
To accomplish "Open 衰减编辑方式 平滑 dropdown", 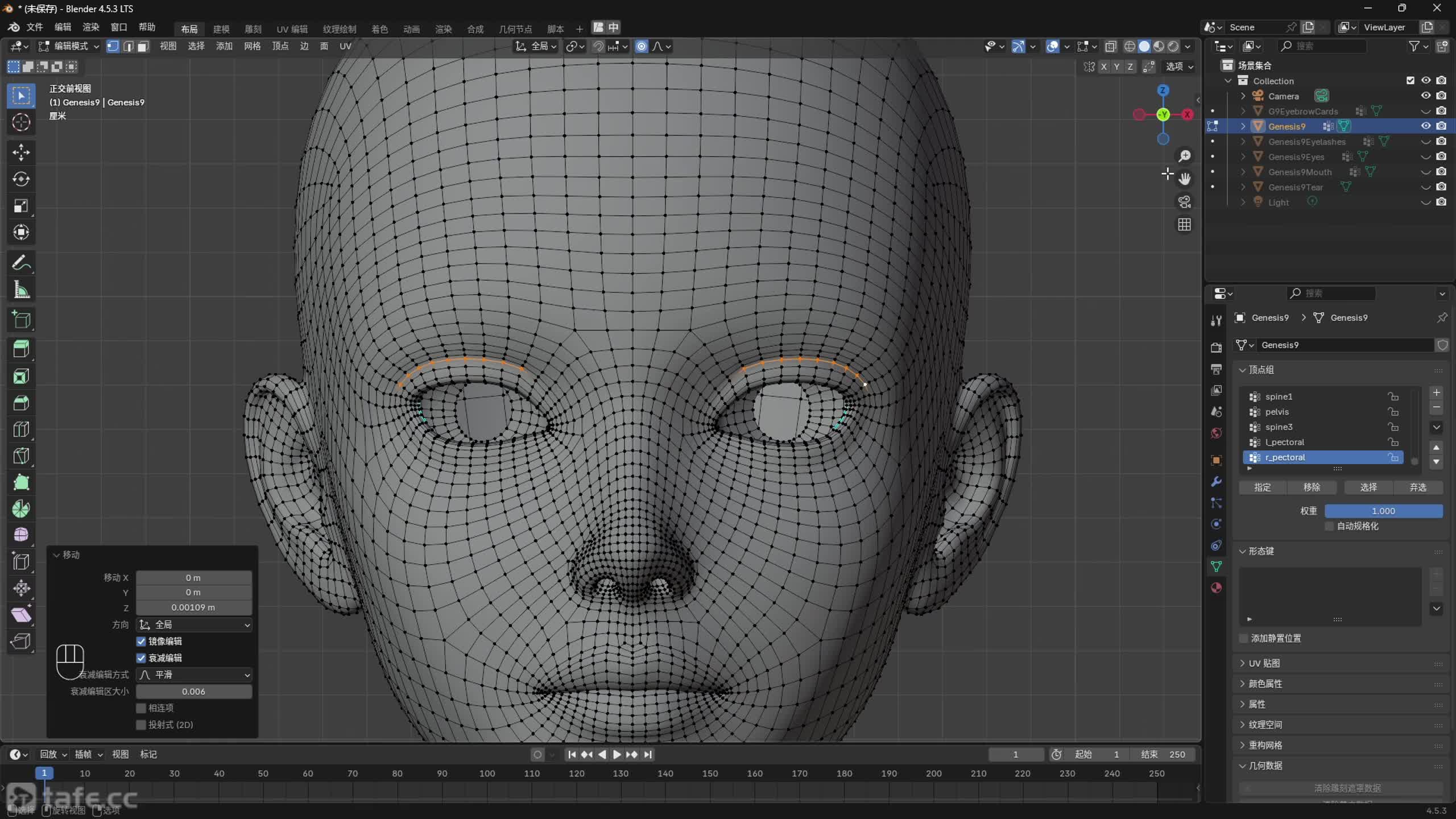I will [194, 675].
